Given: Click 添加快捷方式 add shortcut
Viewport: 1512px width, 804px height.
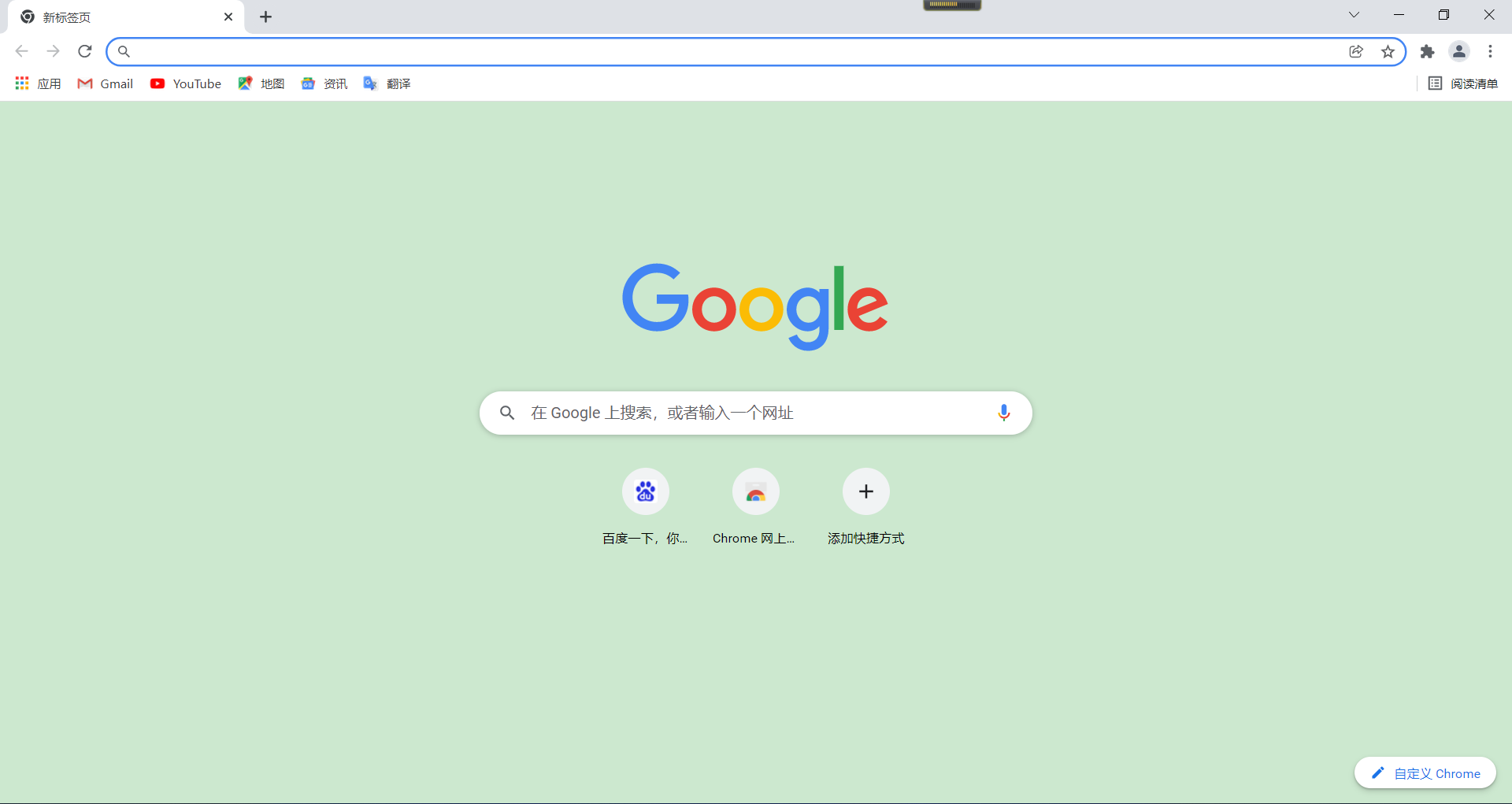Looking at the screenshot, I should (866, 506).
